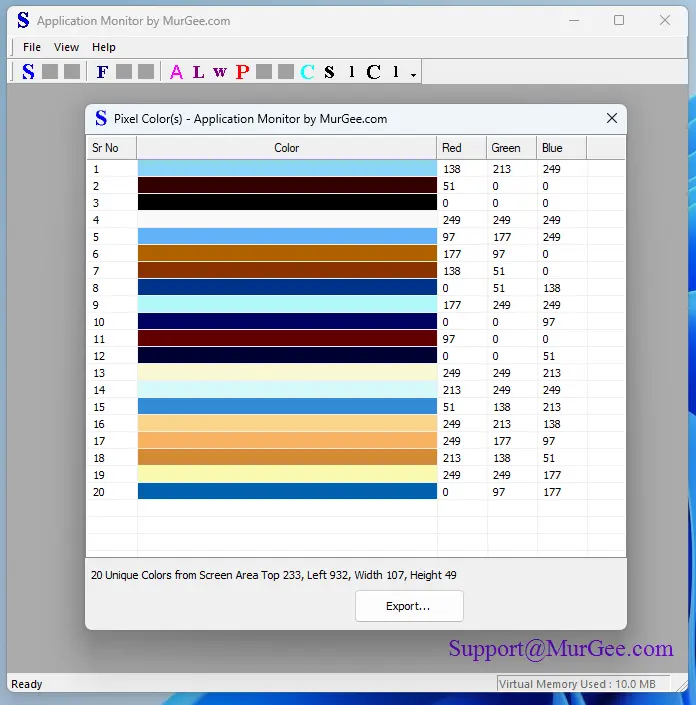
Task: Select the peach swatch in row 16
Action: point(287,424)
